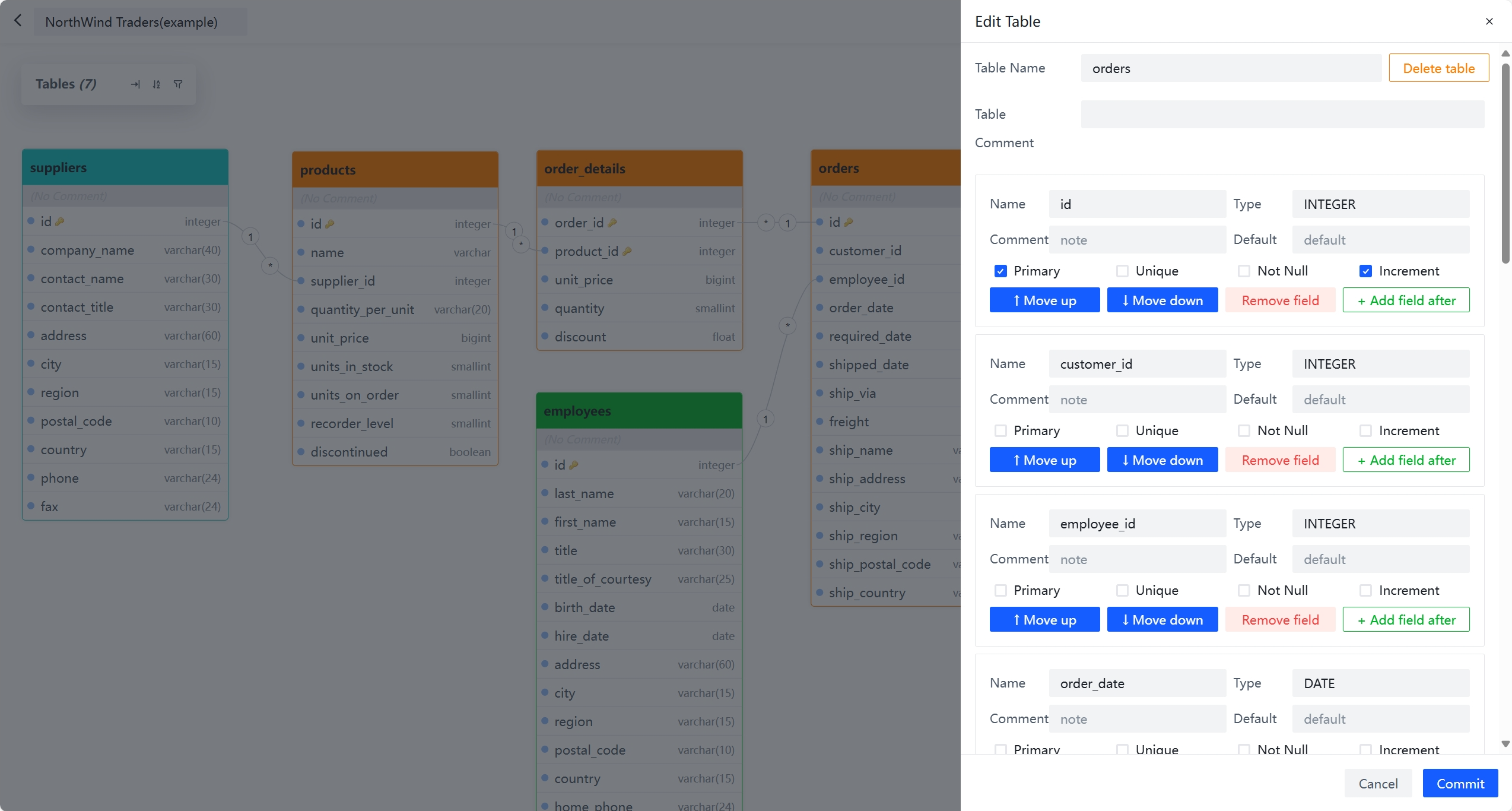Close the Edit Table panel with X
Image resolution: width=1512 pixels, height=811 pixels.
tap(1489, 21)
